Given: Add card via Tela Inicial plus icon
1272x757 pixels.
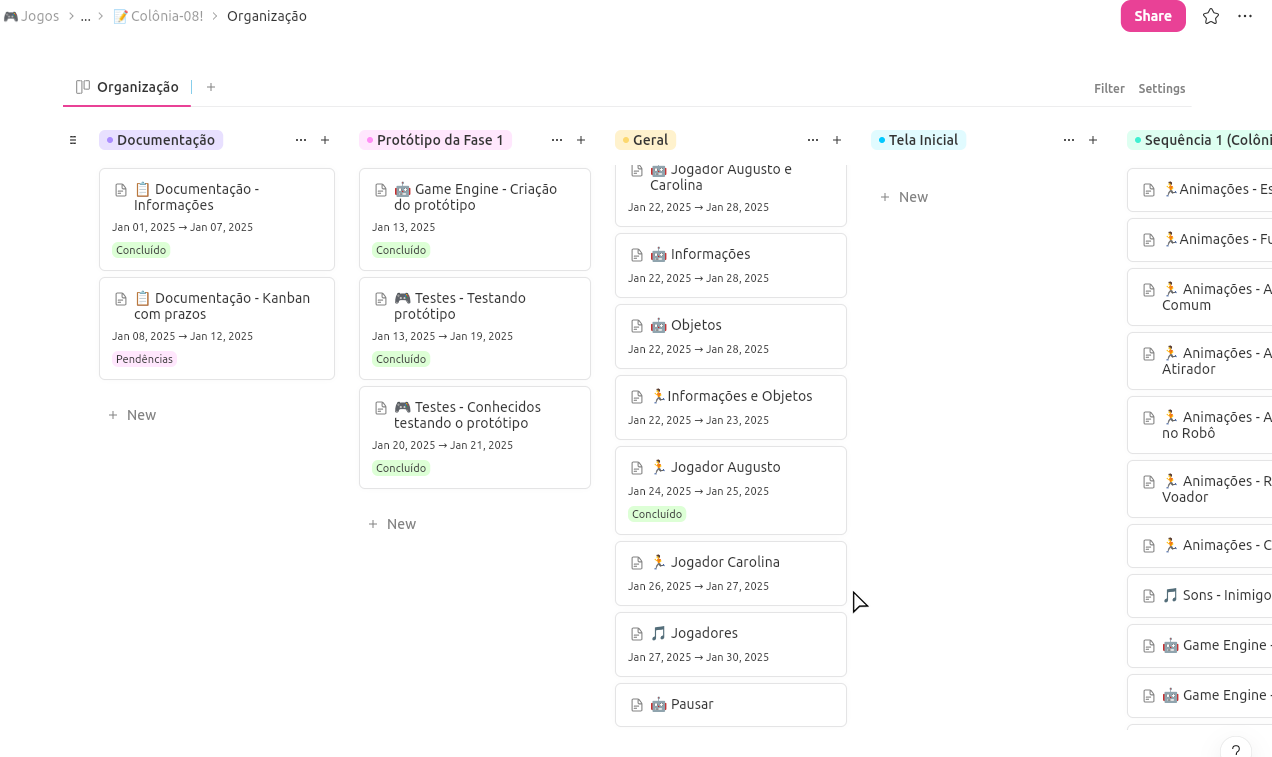Looking at the screenshot, I should pos(1093,140).
